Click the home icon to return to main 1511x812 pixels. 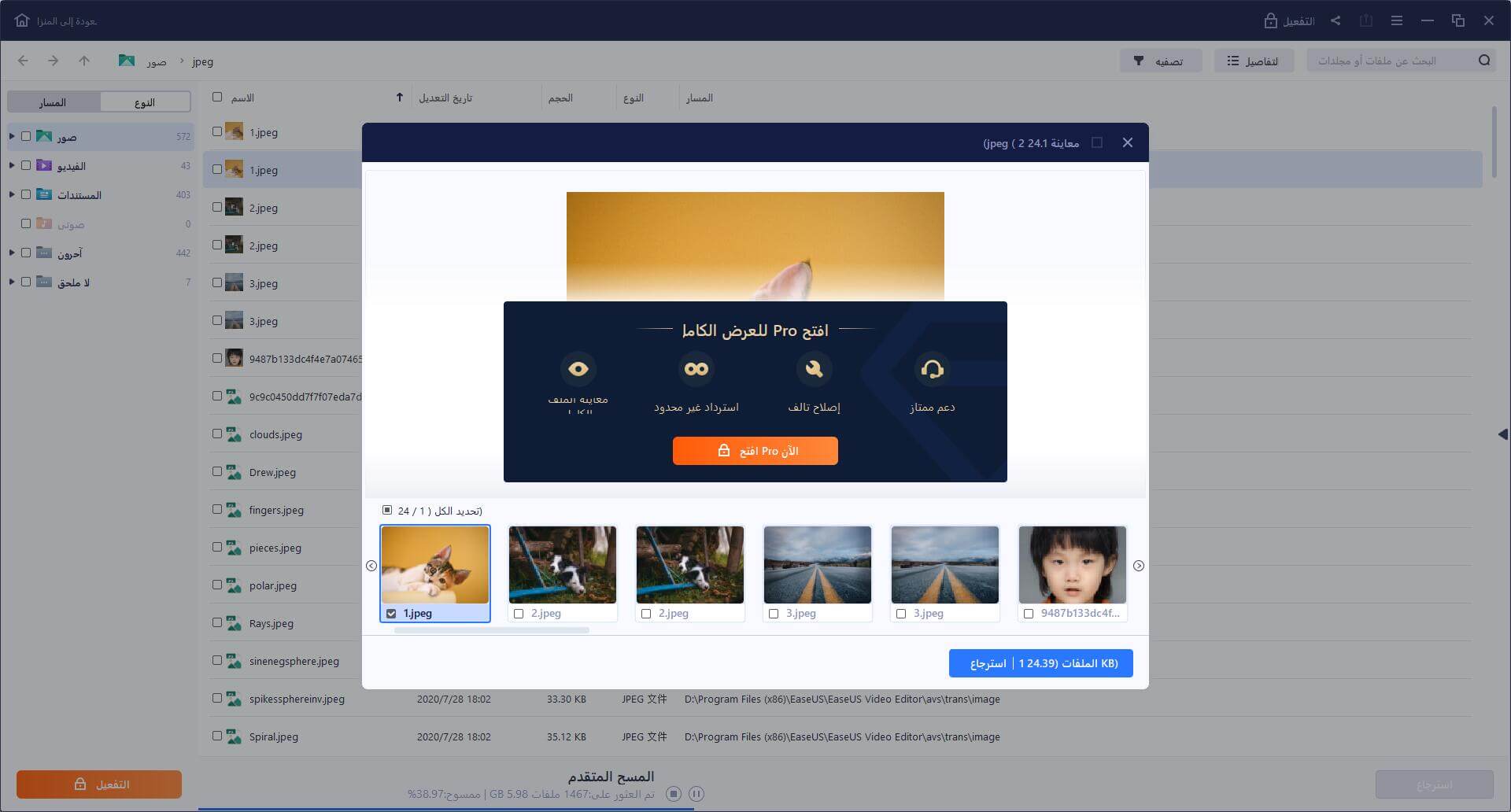click(22, 20)
